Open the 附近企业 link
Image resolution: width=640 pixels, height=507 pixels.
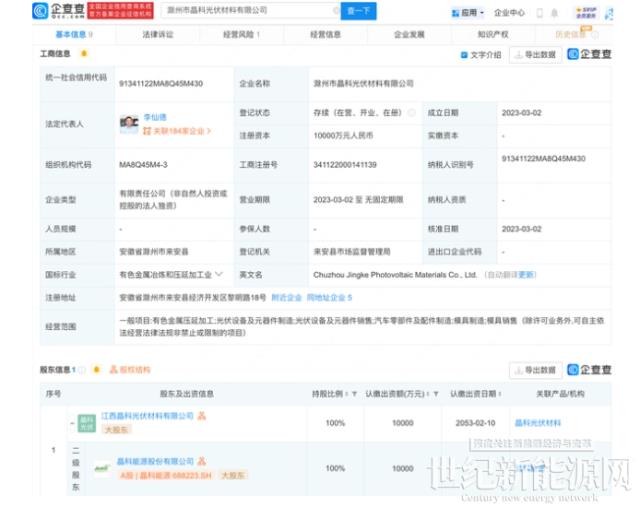(x=287, y=298)
